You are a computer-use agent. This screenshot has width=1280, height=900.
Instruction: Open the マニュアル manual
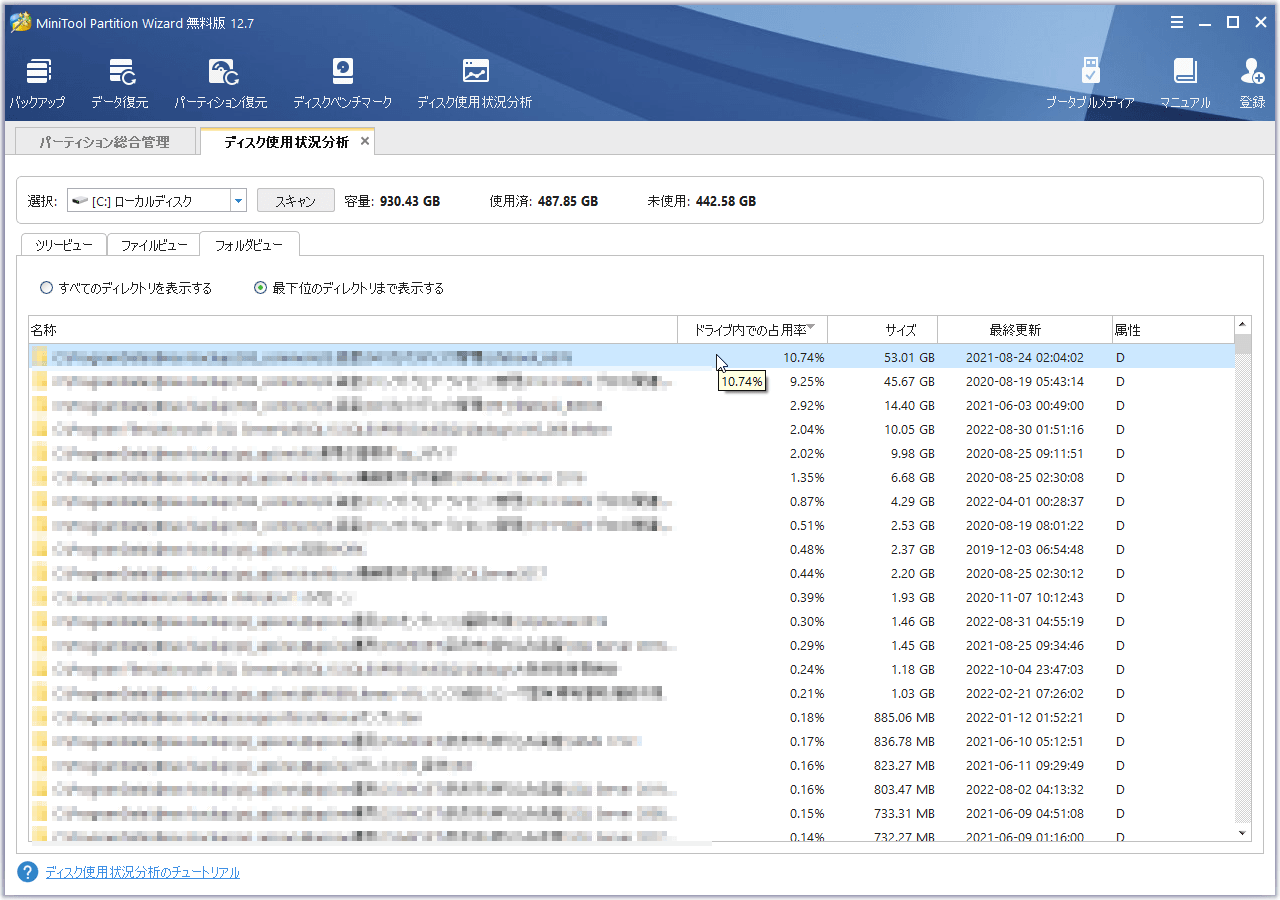pos(1185,82)
